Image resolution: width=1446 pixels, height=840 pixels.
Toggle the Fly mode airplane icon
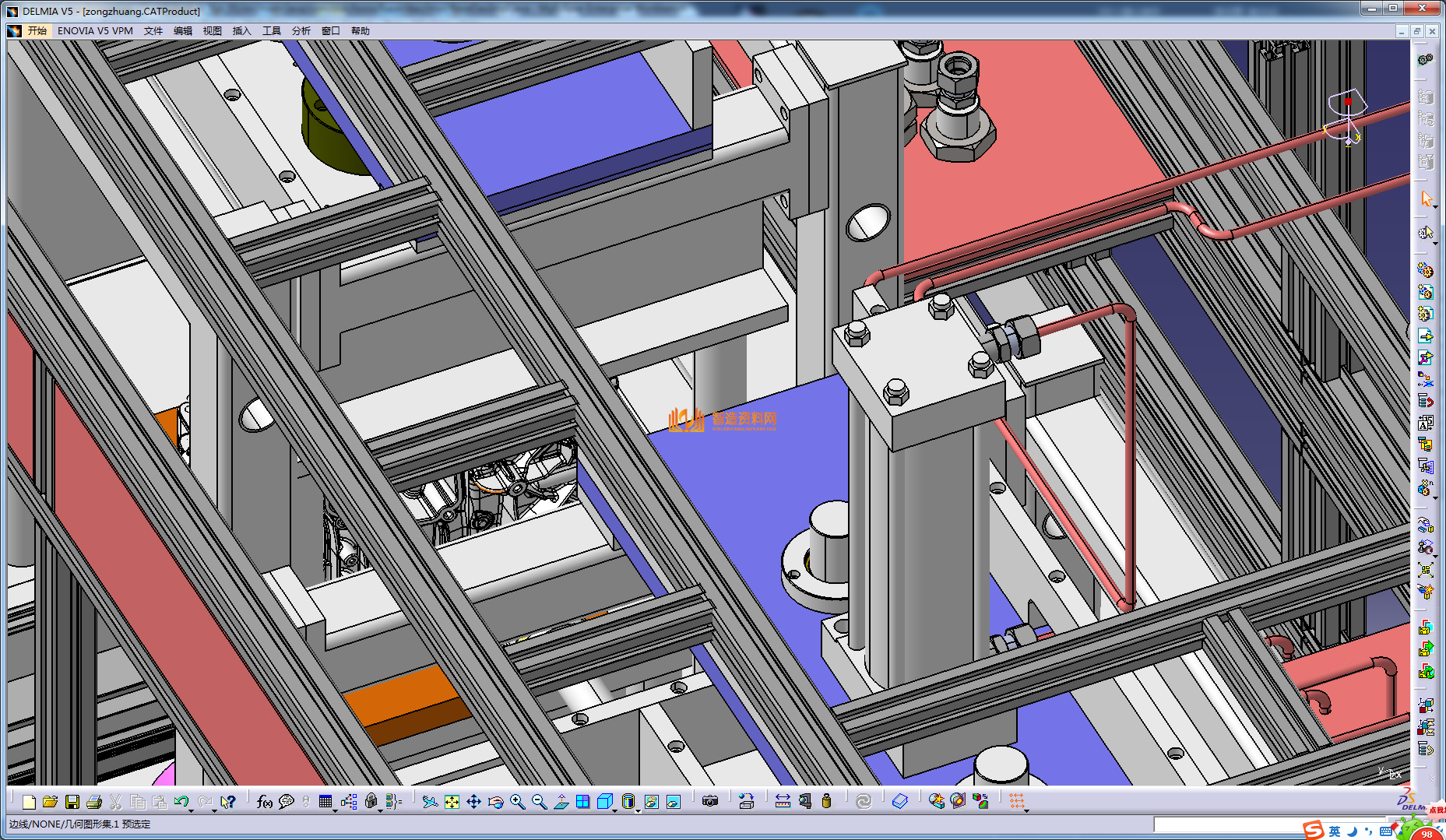pyautogui.click(x=429, y=802)
